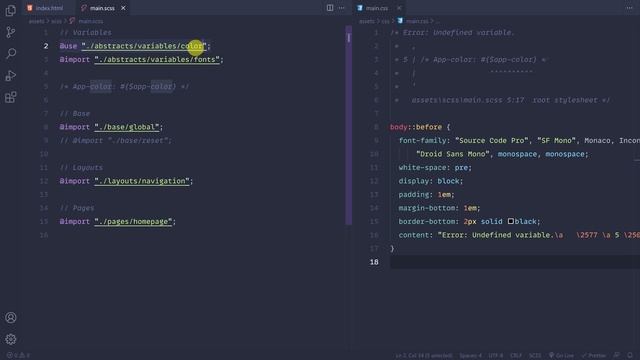This screenshot has height=360, width=640.
Task: Open the Search view in the activity bar
Action: (11, 53)
